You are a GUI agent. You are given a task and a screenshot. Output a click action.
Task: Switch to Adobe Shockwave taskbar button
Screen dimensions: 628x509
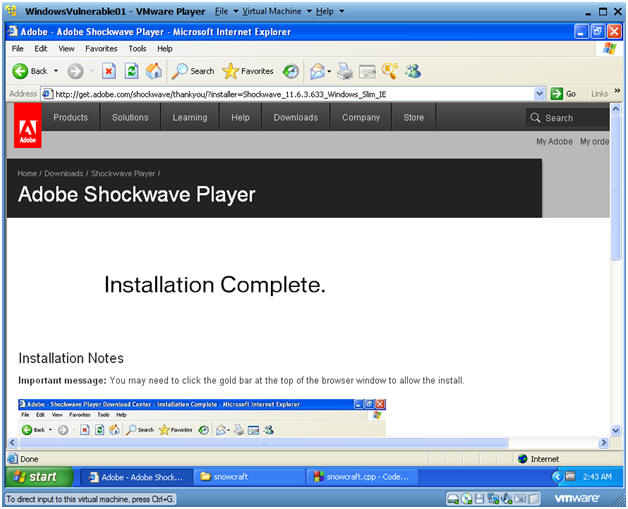pos(137,477)
